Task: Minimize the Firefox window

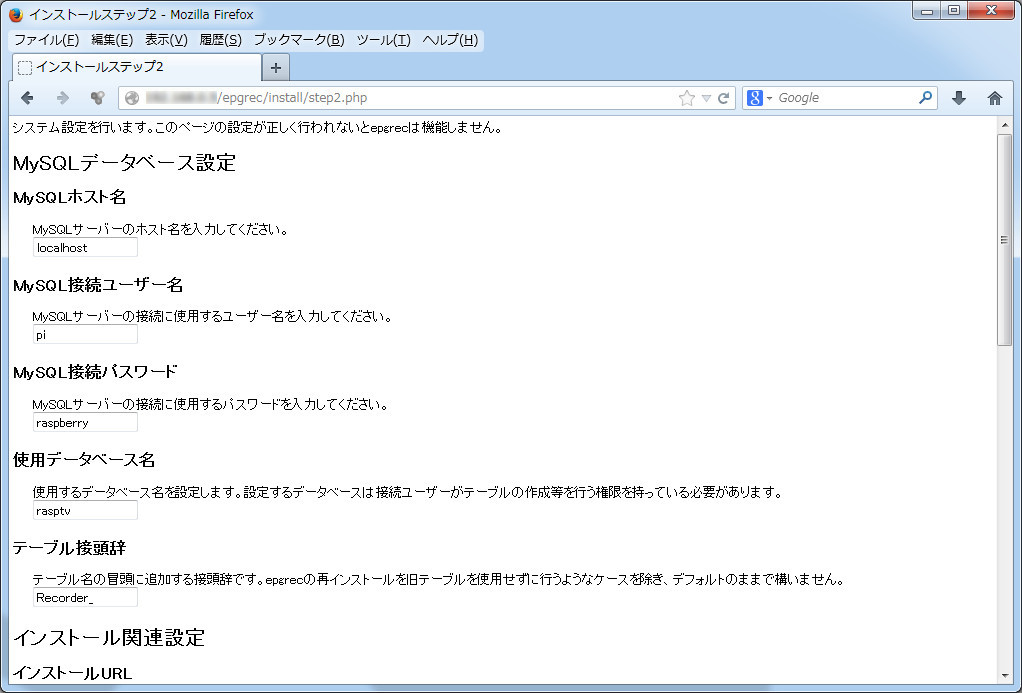Action: (927, 10)
